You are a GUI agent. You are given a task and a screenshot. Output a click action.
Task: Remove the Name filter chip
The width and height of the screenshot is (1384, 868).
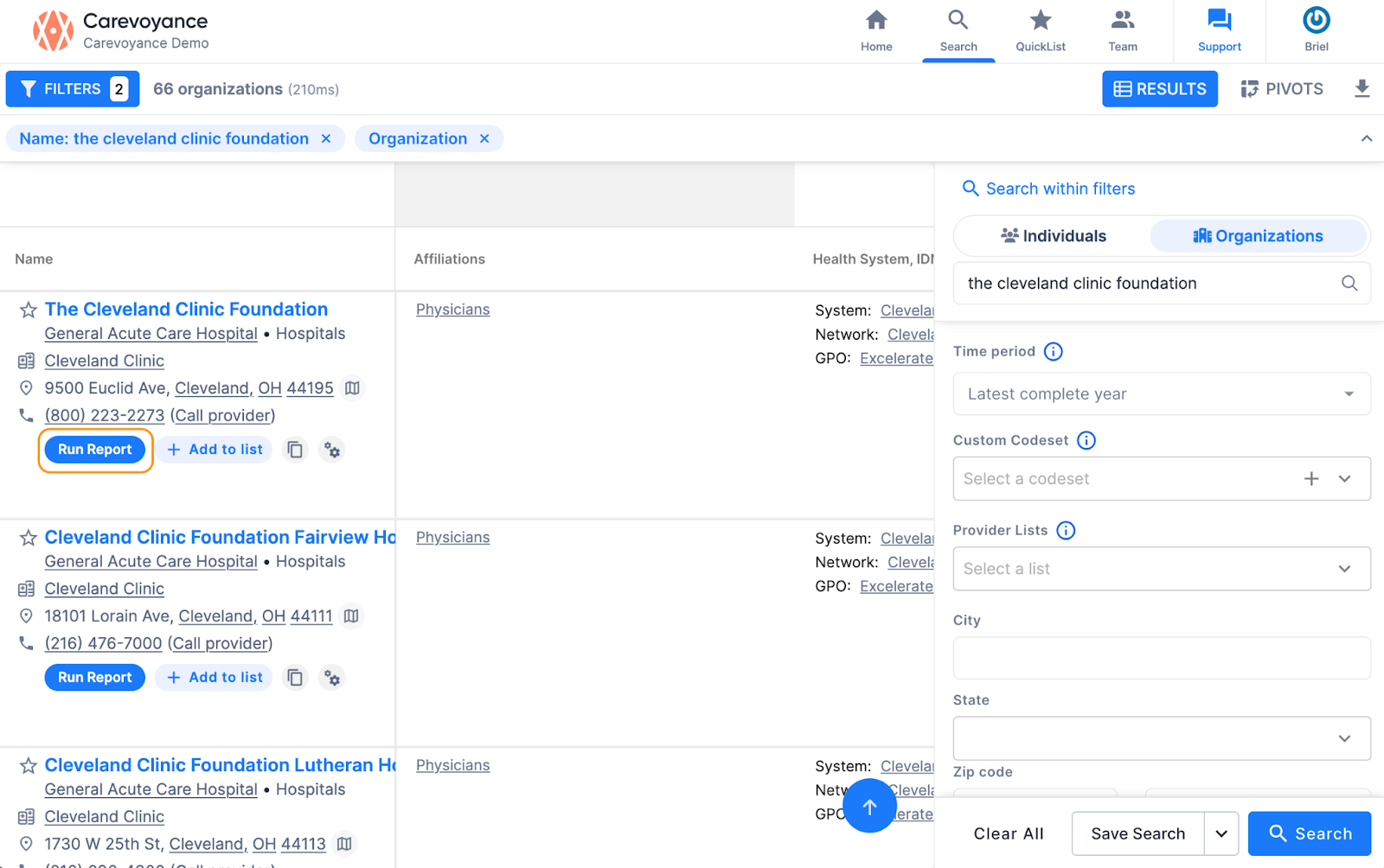pyautogui.click(x=326, y=139)
